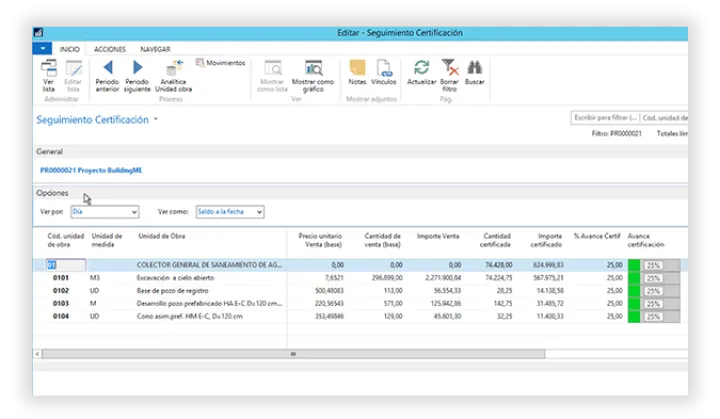Open the Ver como dropdown
The height and width of the screenshot is (419, 720).
(229, 212)
